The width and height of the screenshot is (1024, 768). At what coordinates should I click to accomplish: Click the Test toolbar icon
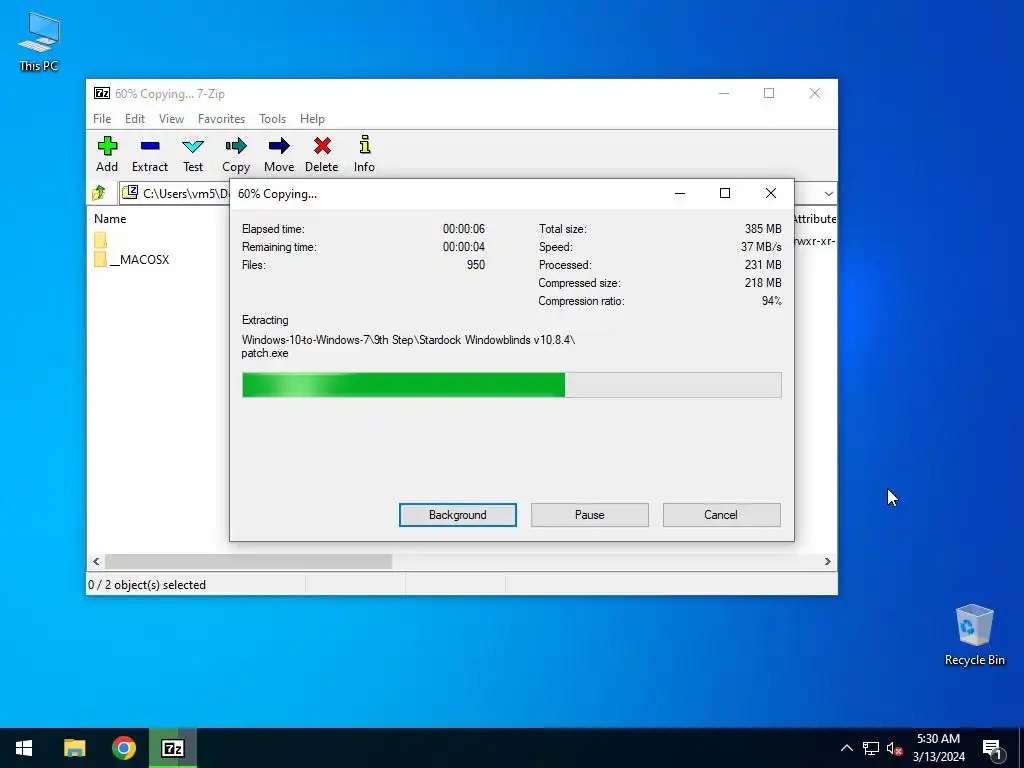click(x=193, y=154)
